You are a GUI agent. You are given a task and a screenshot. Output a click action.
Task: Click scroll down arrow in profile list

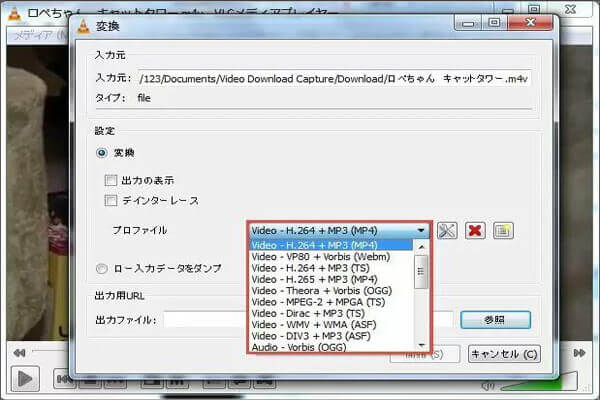421,345
